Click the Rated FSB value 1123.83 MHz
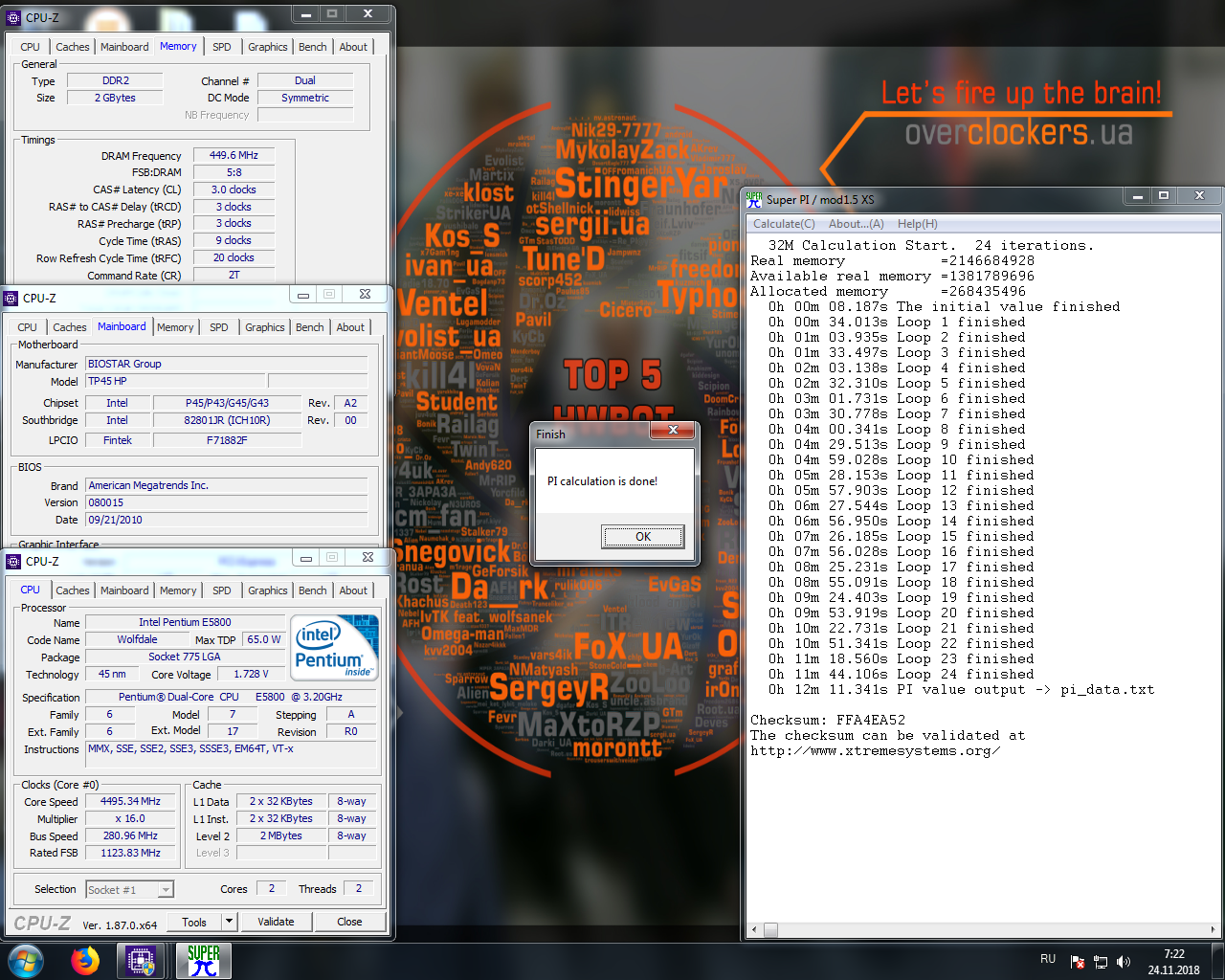Viewport: 1225px width, 980px height. pos(131,853)
